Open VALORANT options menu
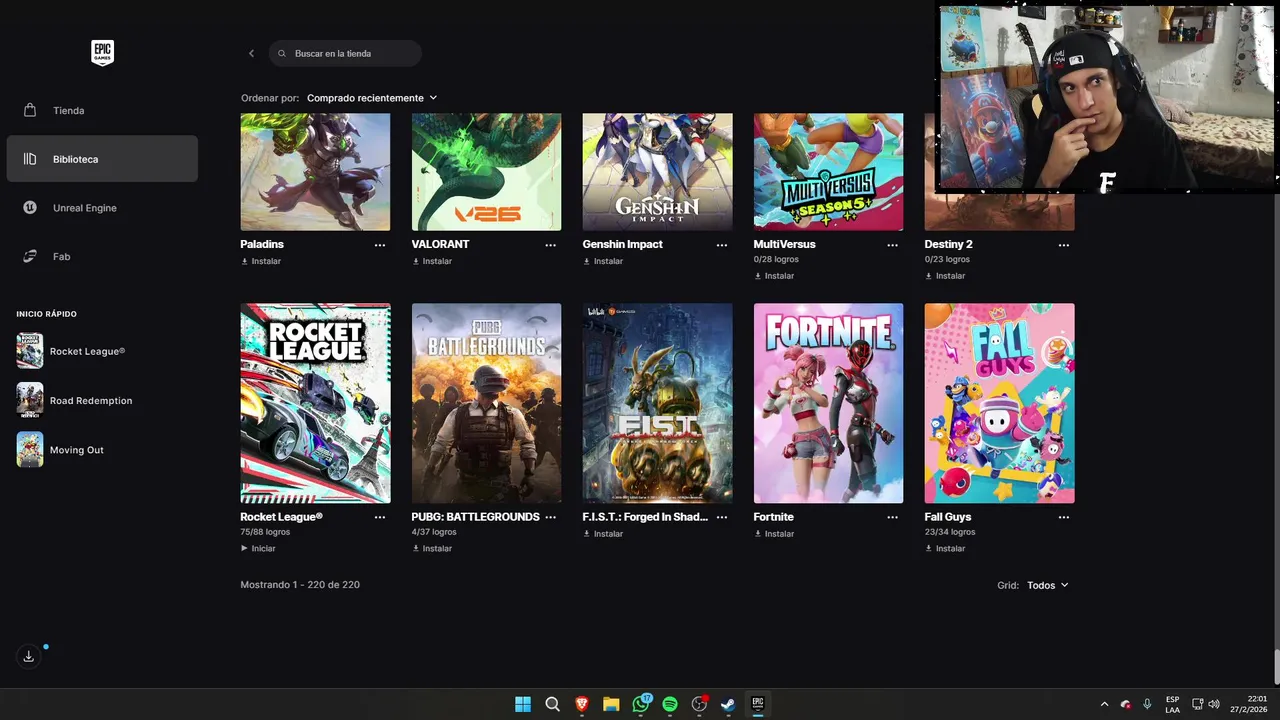The image size is (1280, 720). (551, 245)
